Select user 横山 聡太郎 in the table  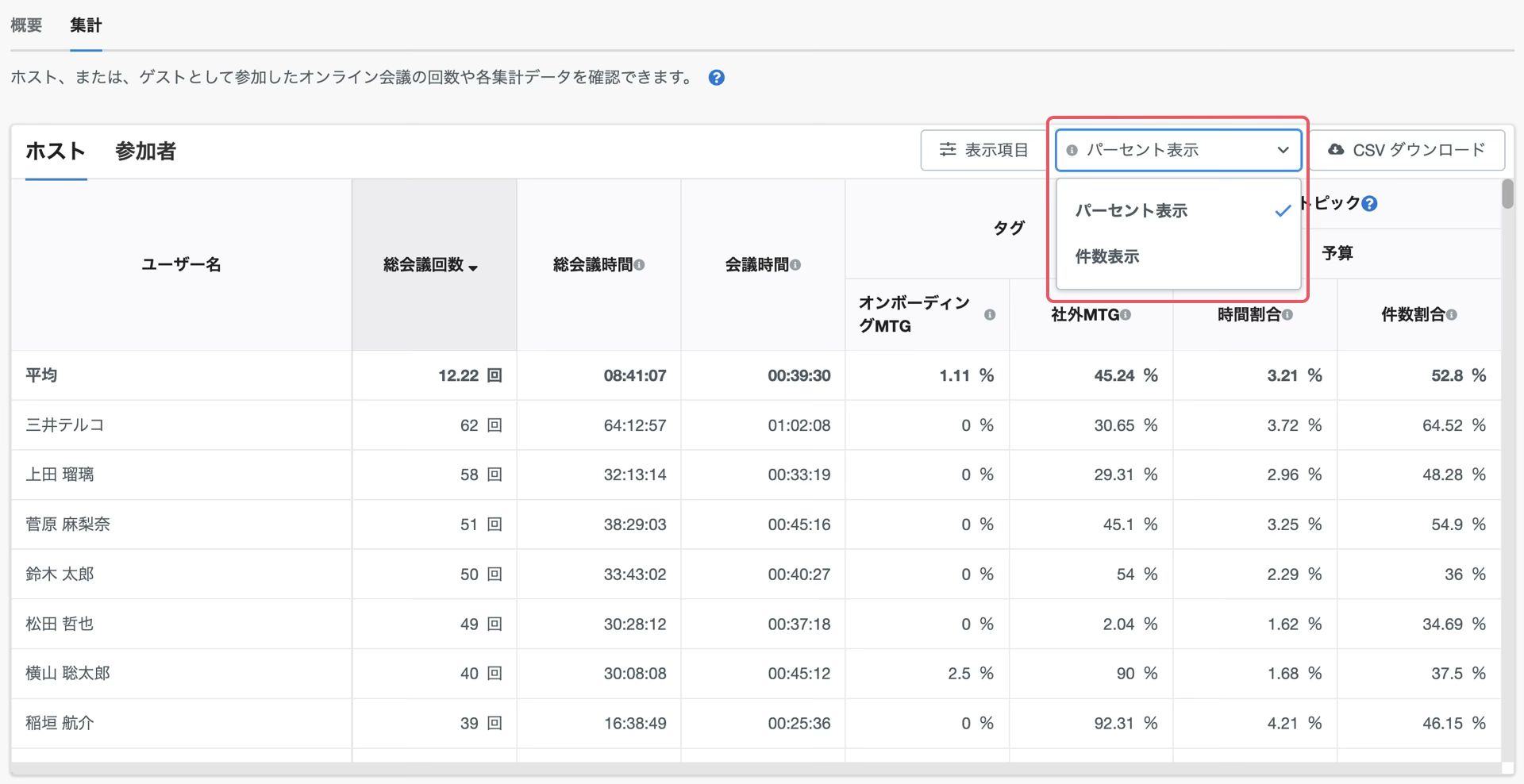pos(67,673)
